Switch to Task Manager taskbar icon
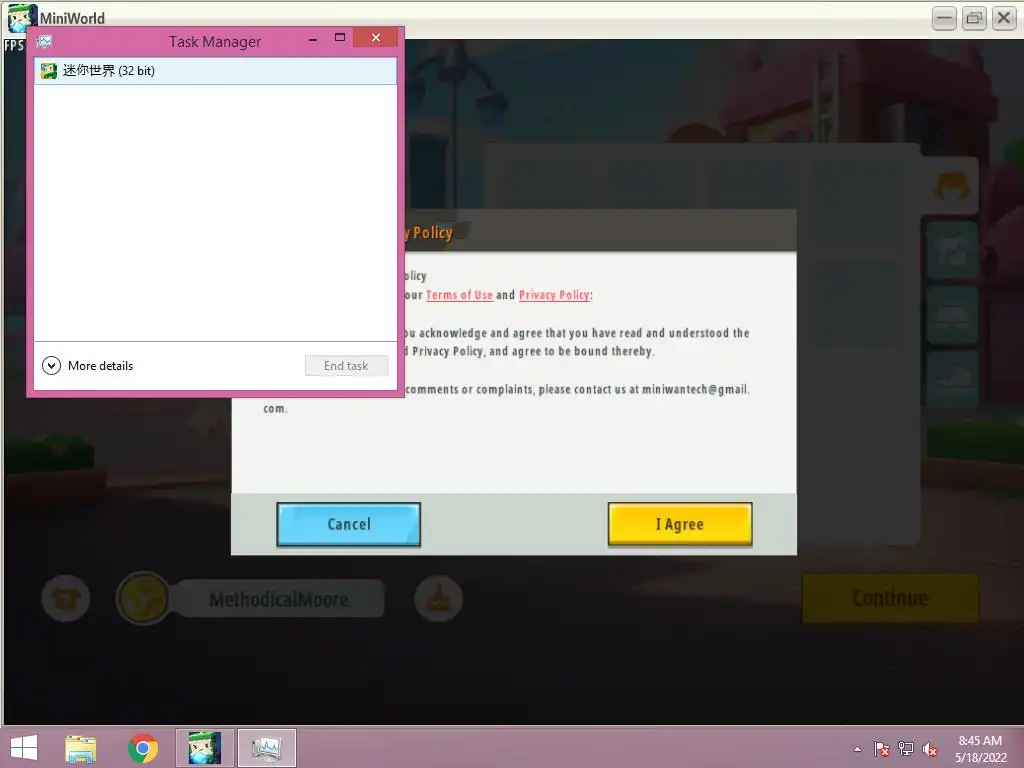 click(266, 748)
